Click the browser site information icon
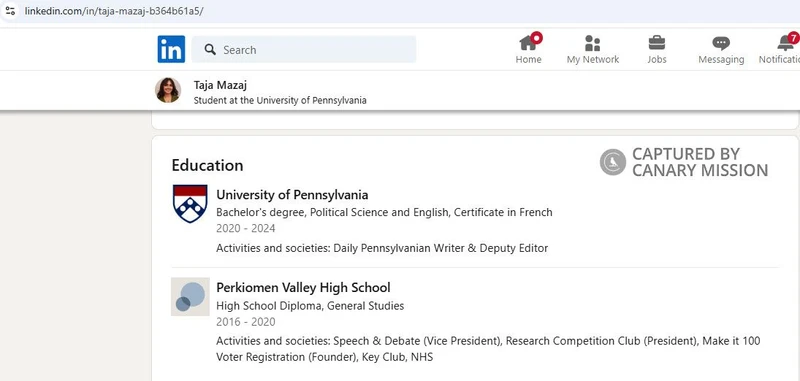This screenshot has height=381, width=800. tap(10, 11)
